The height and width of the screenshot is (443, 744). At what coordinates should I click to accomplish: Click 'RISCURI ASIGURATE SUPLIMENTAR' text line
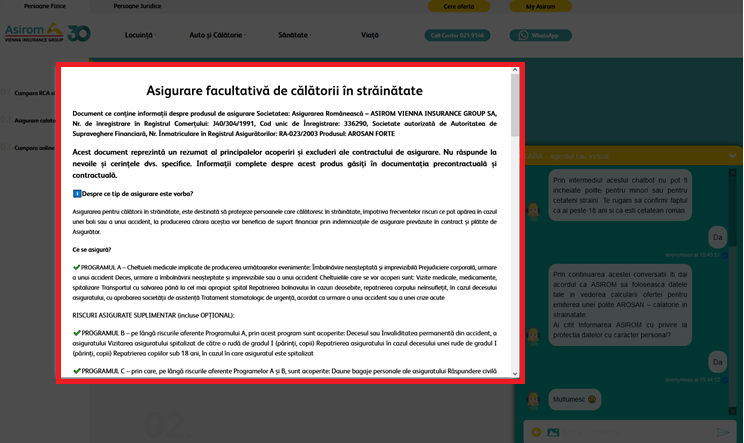[x=153, y=315]
